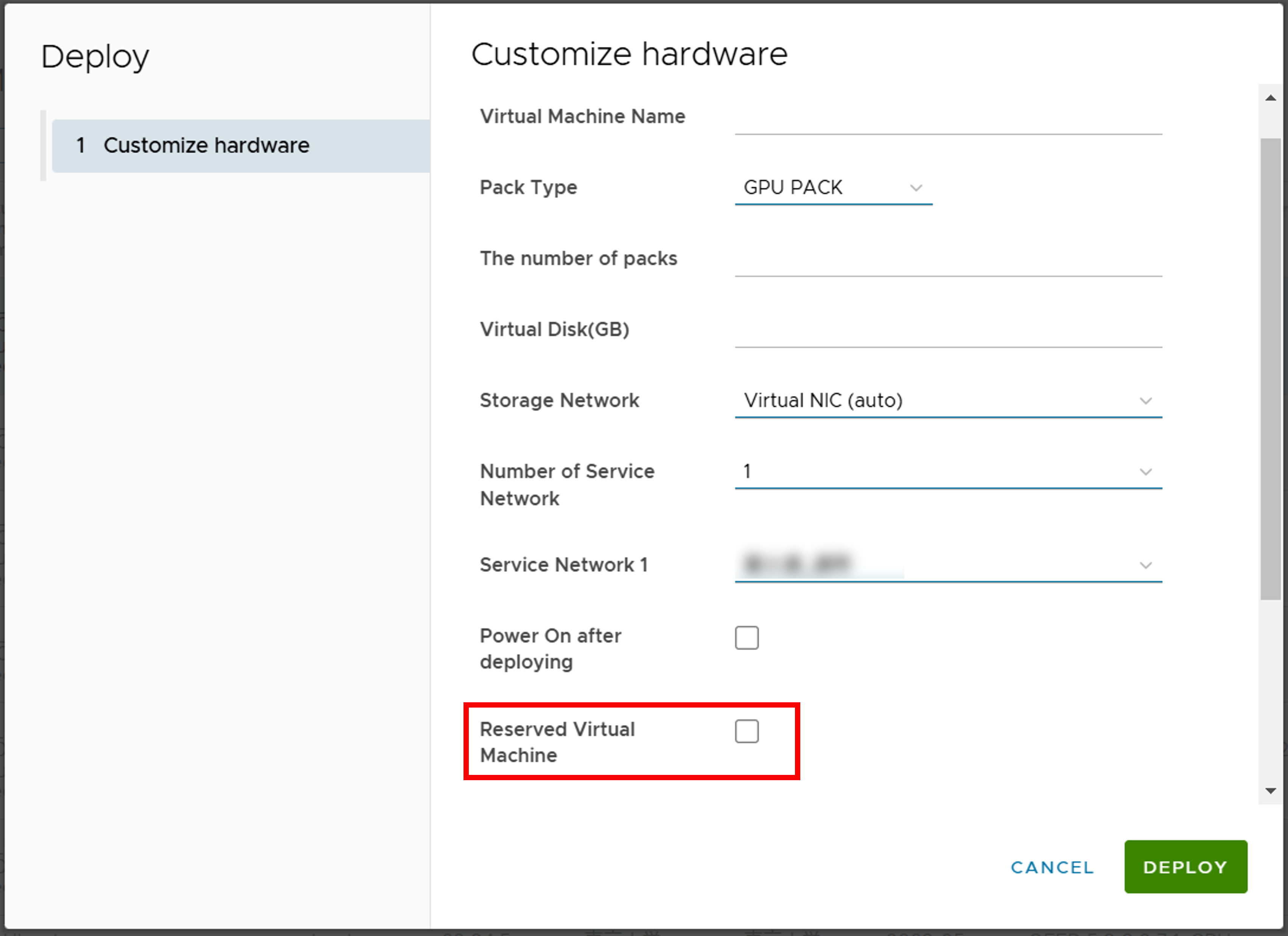Viewport: 1288px width, 936px height.
Task: Click the scrollbar down arrow
Action: 1270,790
